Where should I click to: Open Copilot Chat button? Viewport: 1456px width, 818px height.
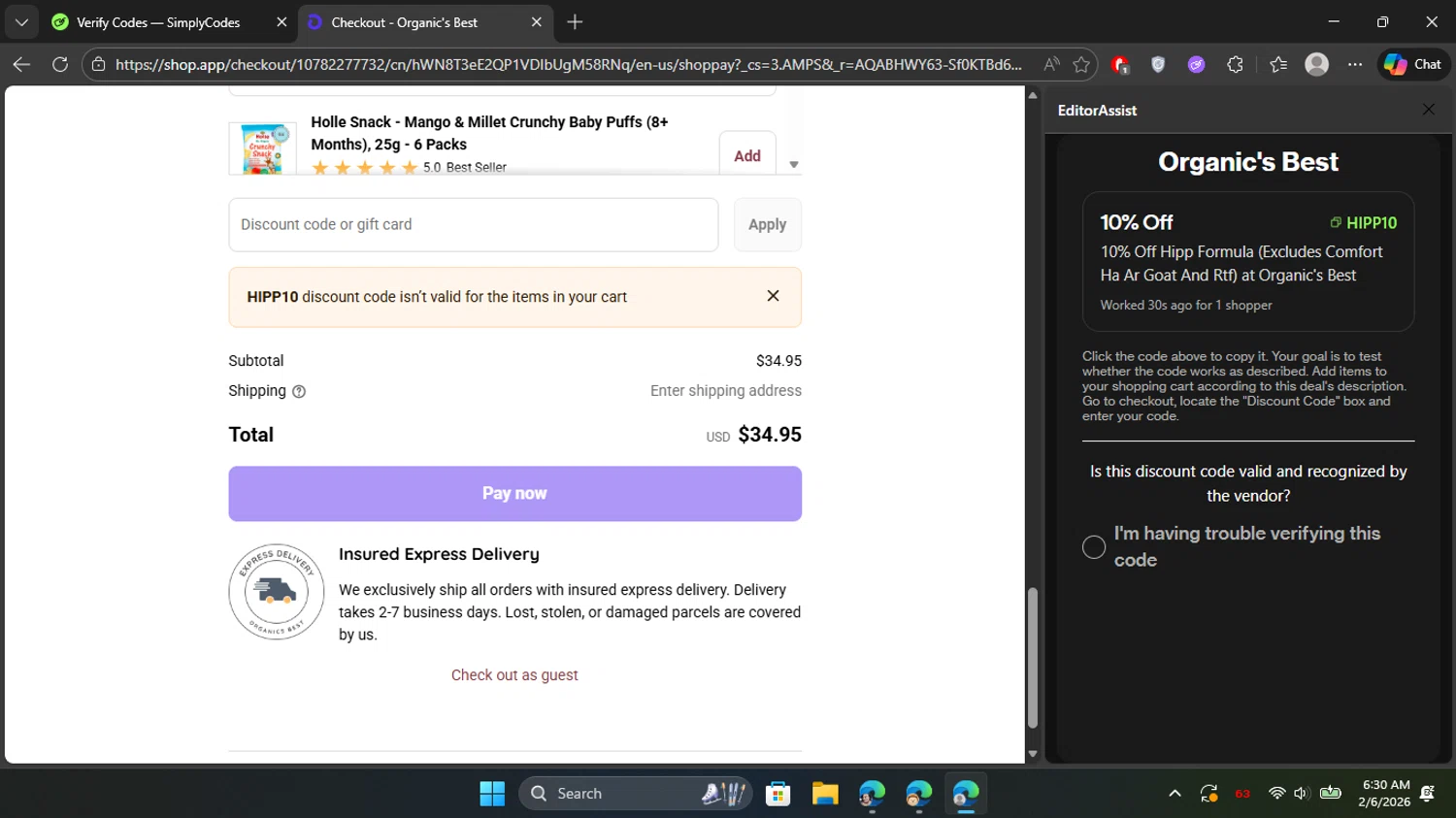tap(1413, 64)
